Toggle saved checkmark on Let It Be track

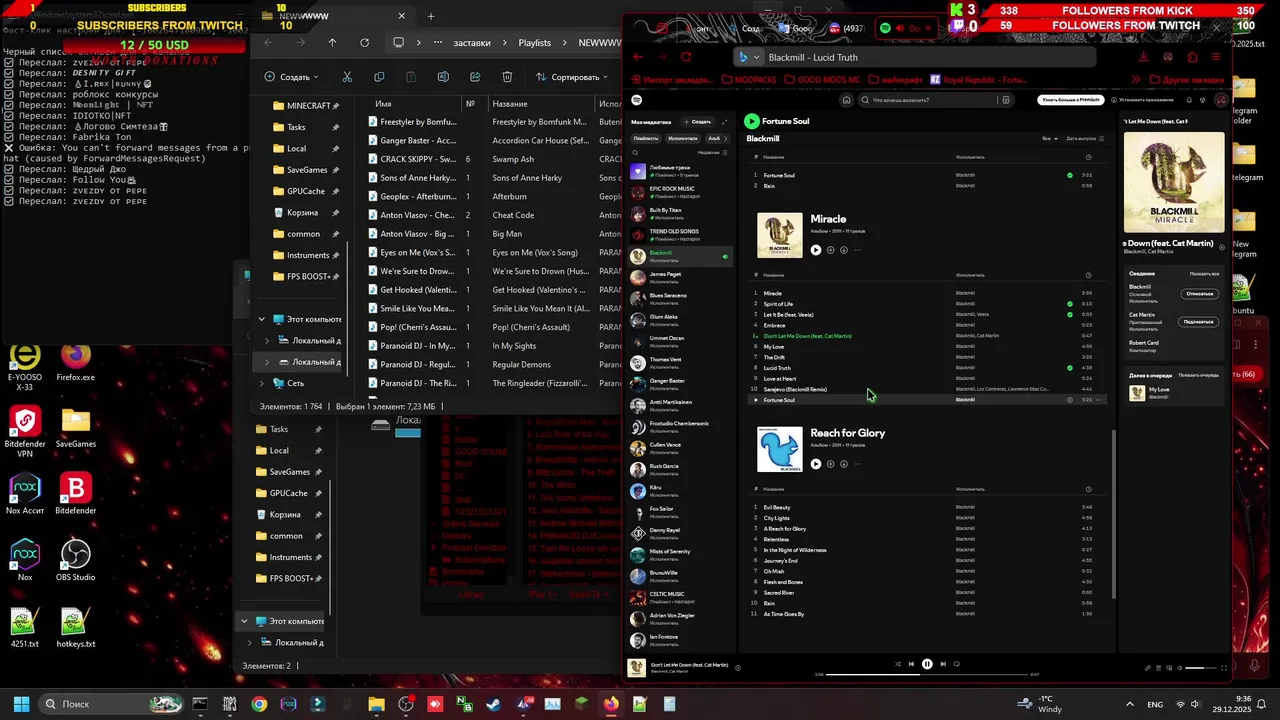pyautogui.click(x=1070, y=314)
